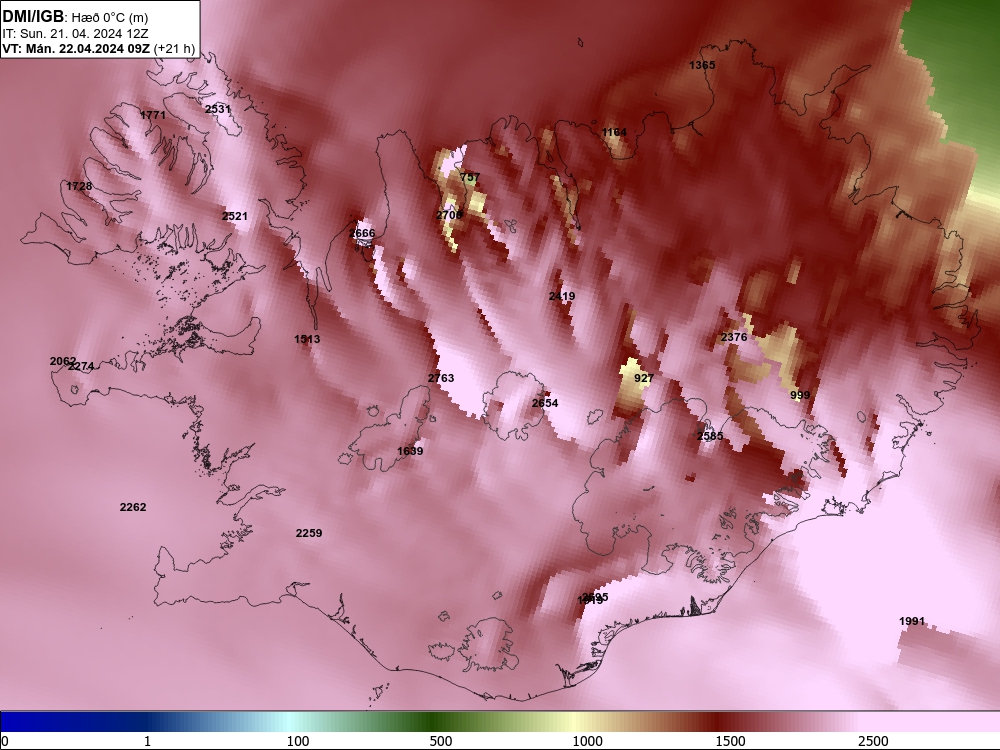
Task: Click the 1365 value on the map
Action: coord(702,65)
